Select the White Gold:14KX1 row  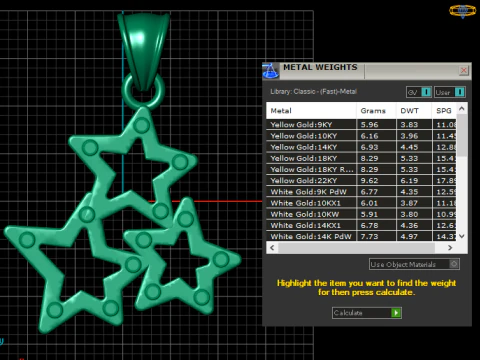click(361, 225)
